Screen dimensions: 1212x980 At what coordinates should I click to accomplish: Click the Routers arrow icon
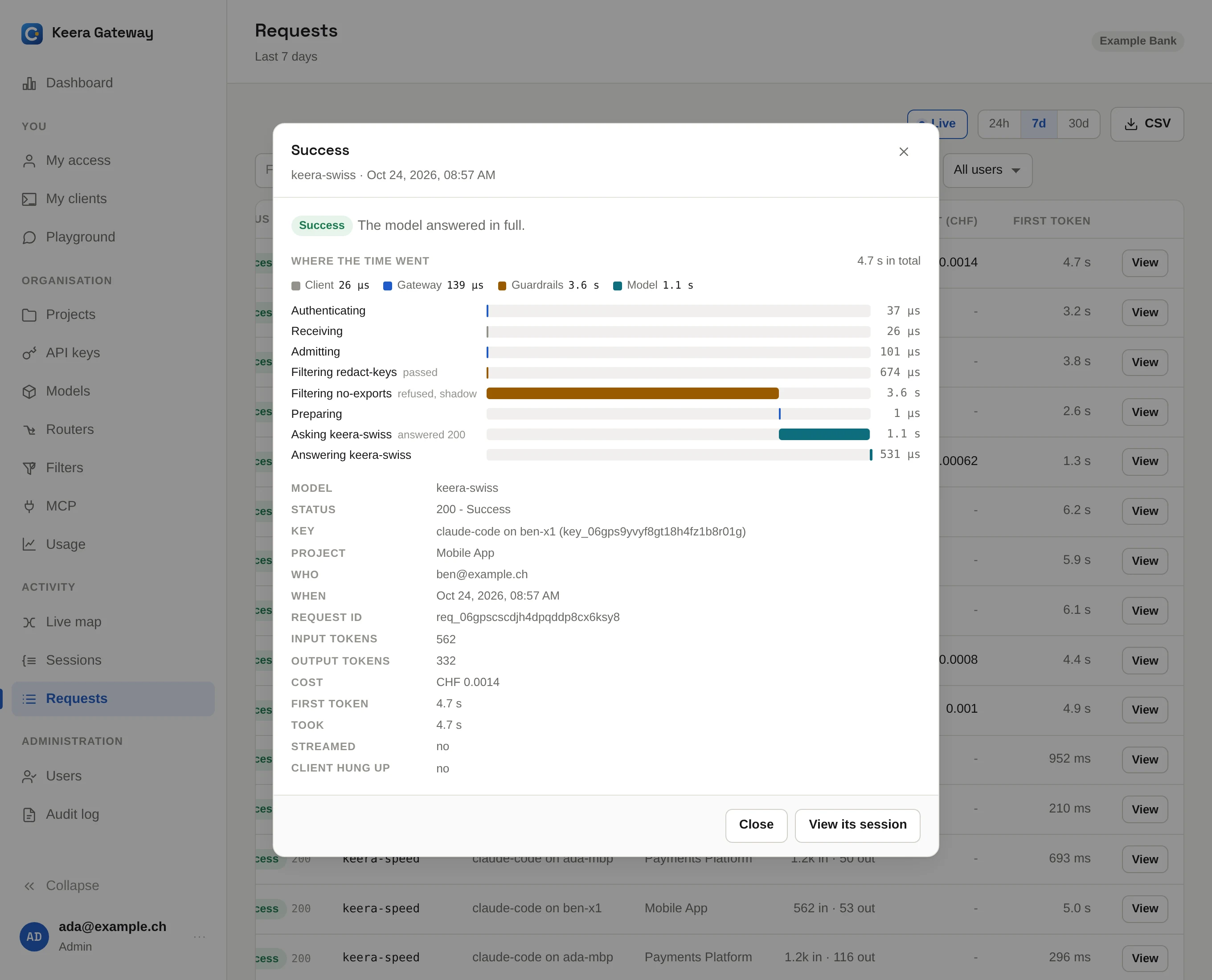pos(29,430)
